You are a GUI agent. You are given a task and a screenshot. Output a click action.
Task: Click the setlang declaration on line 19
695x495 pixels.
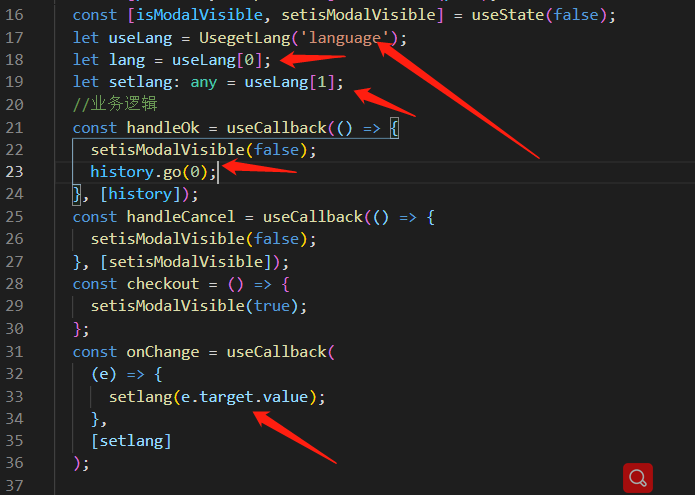140,82
